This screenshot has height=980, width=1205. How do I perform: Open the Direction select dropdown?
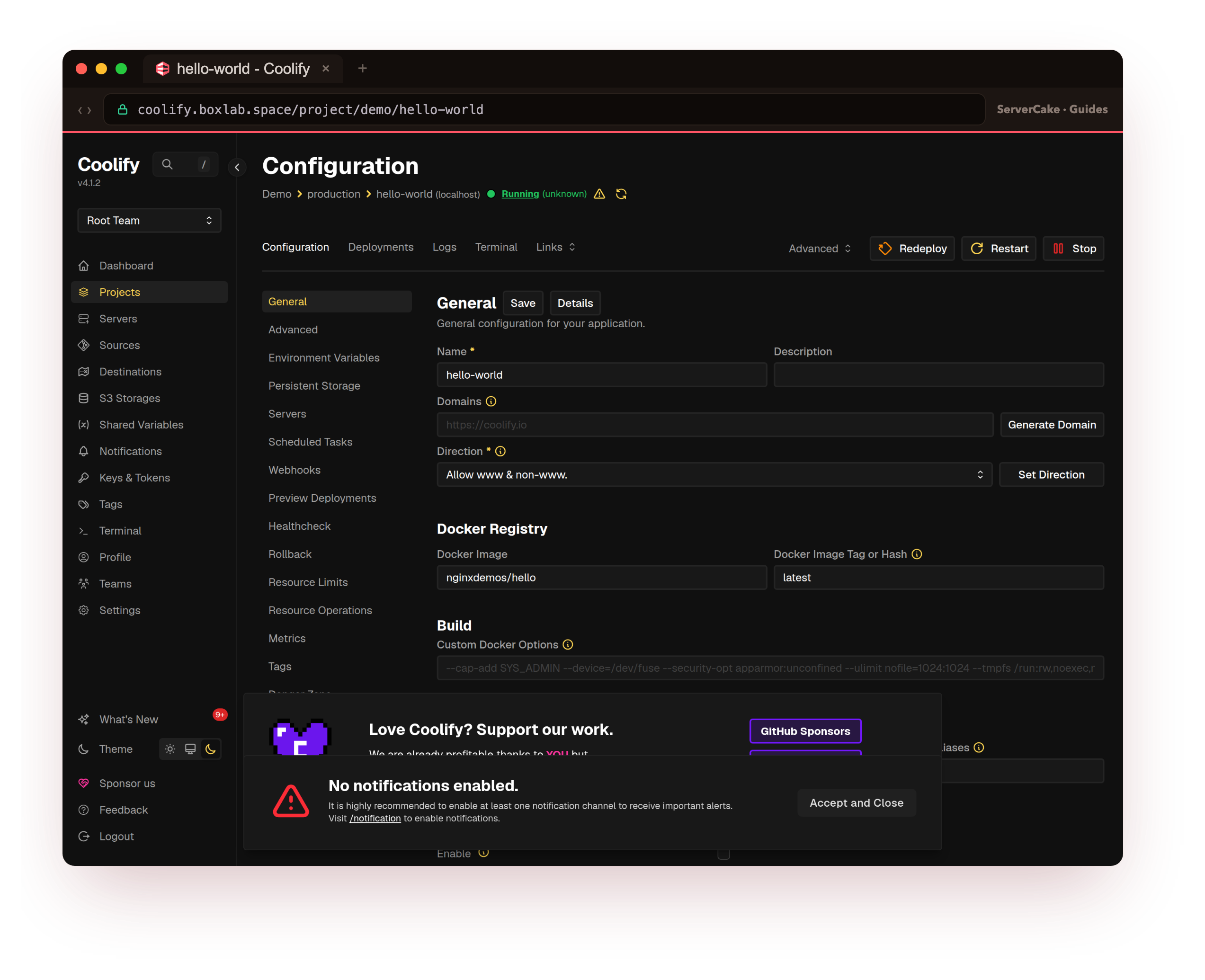[x=714, y=475]
